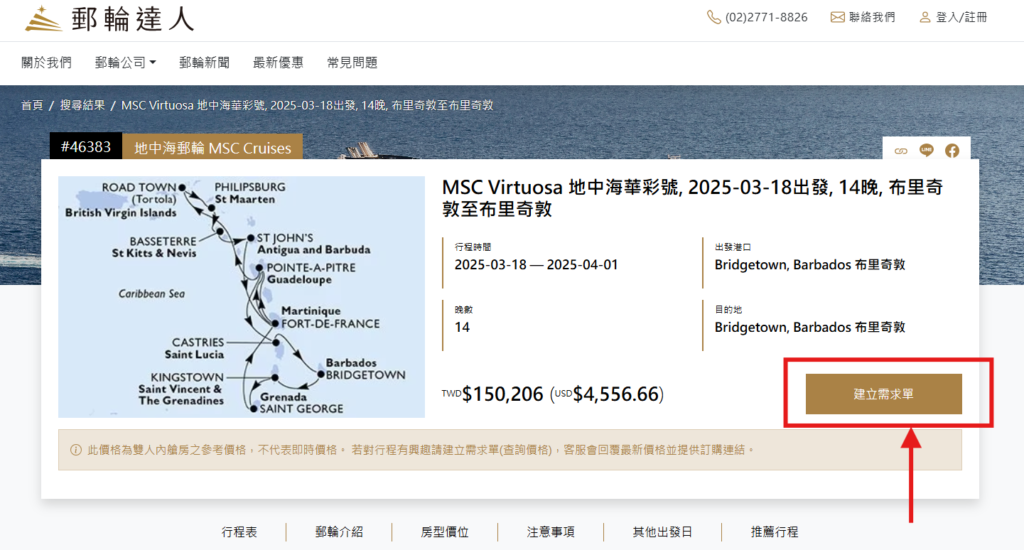The width and height of the screenshot is (1024, 550).
Task: Open 郵輪新聞 in the navigation bar
Action: 204,63
